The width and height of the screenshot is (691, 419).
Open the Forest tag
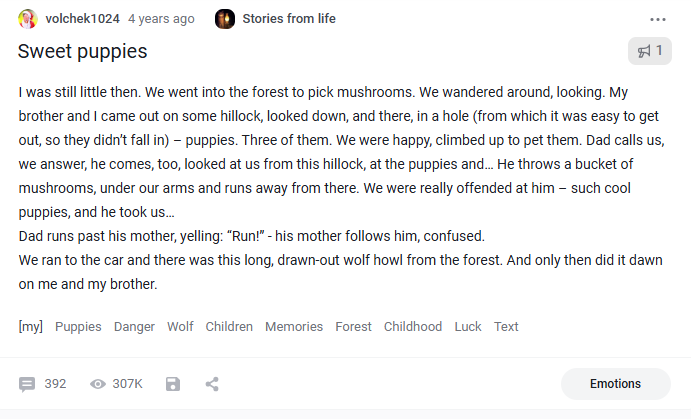click(x=353, y=326)
